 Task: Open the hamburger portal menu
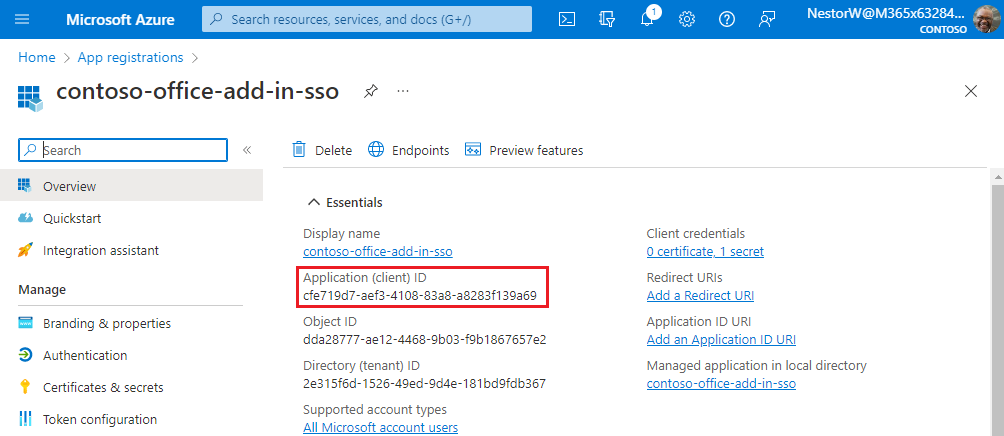pos(22,19)
